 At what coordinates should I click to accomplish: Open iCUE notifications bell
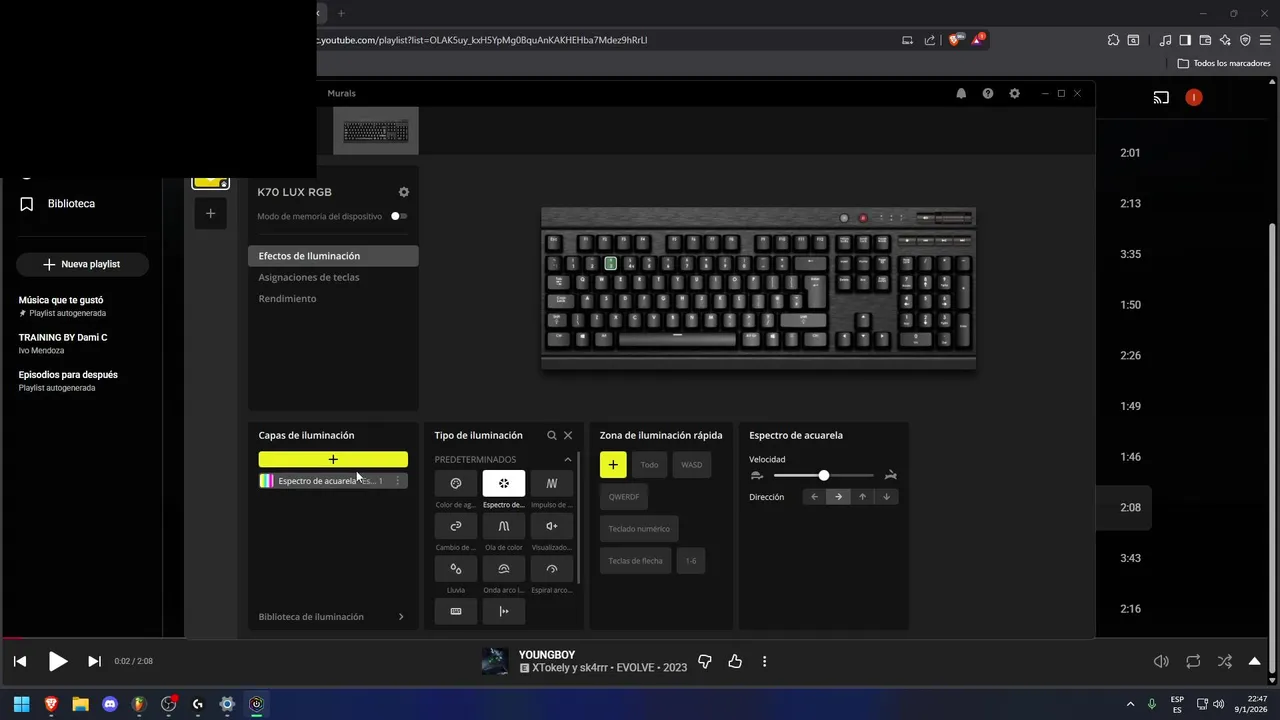[x=961, y=93]
